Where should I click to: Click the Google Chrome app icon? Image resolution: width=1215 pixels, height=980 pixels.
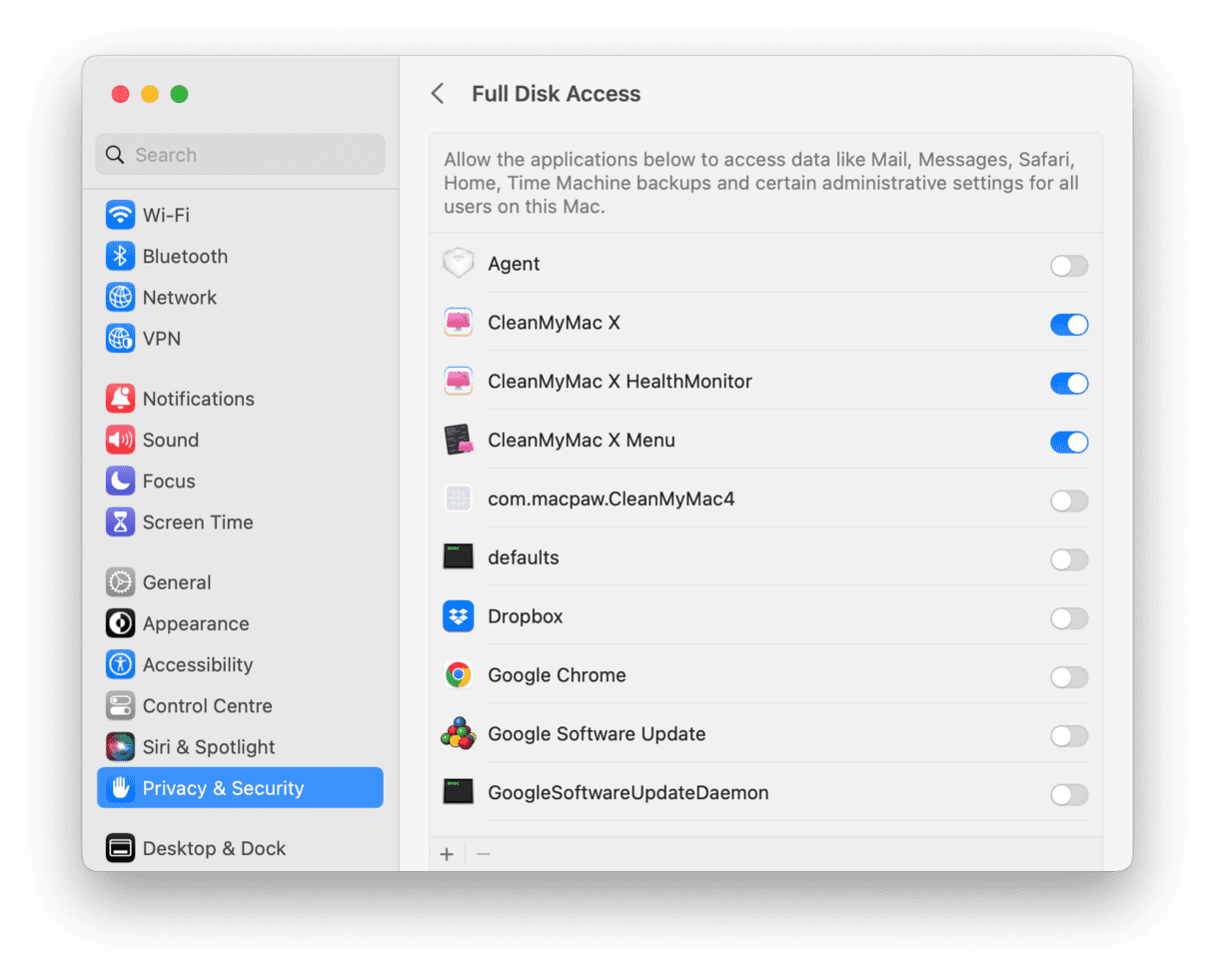(x=458, y=675)
